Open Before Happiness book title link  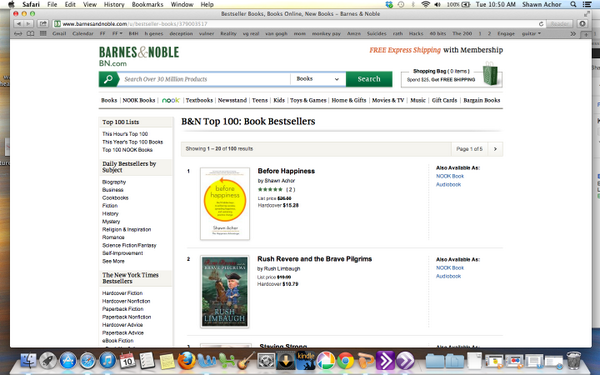[286, 171]
